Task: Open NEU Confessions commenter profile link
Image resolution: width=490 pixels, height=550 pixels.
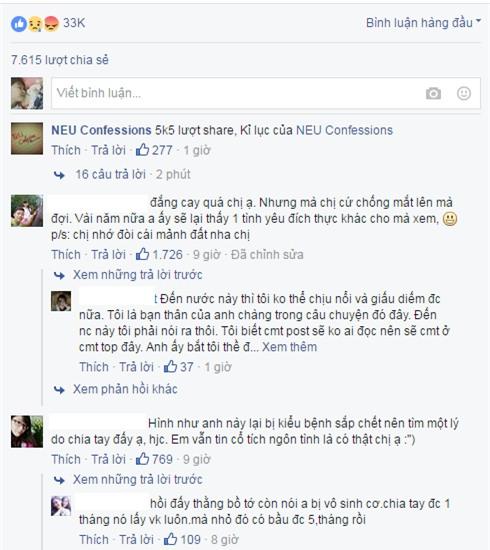Action: tap(101, 130)
